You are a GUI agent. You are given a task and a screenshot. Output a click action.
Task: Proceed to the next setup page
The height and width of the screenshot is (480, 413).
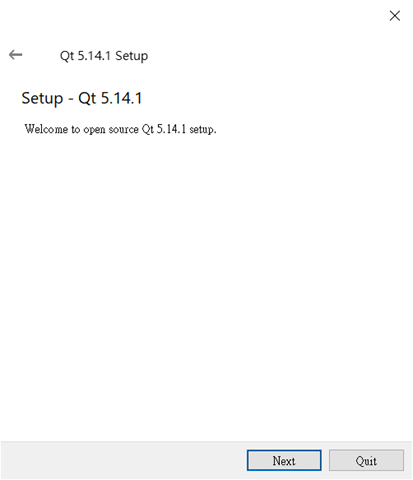(x=284, y=460)
